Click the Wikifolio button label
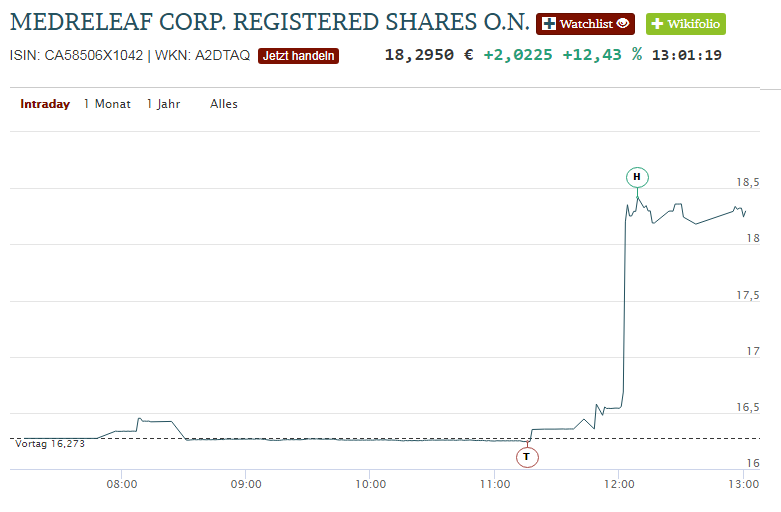Screen dimensions: 781x512 pyautogui.click(x=693, y=24)
